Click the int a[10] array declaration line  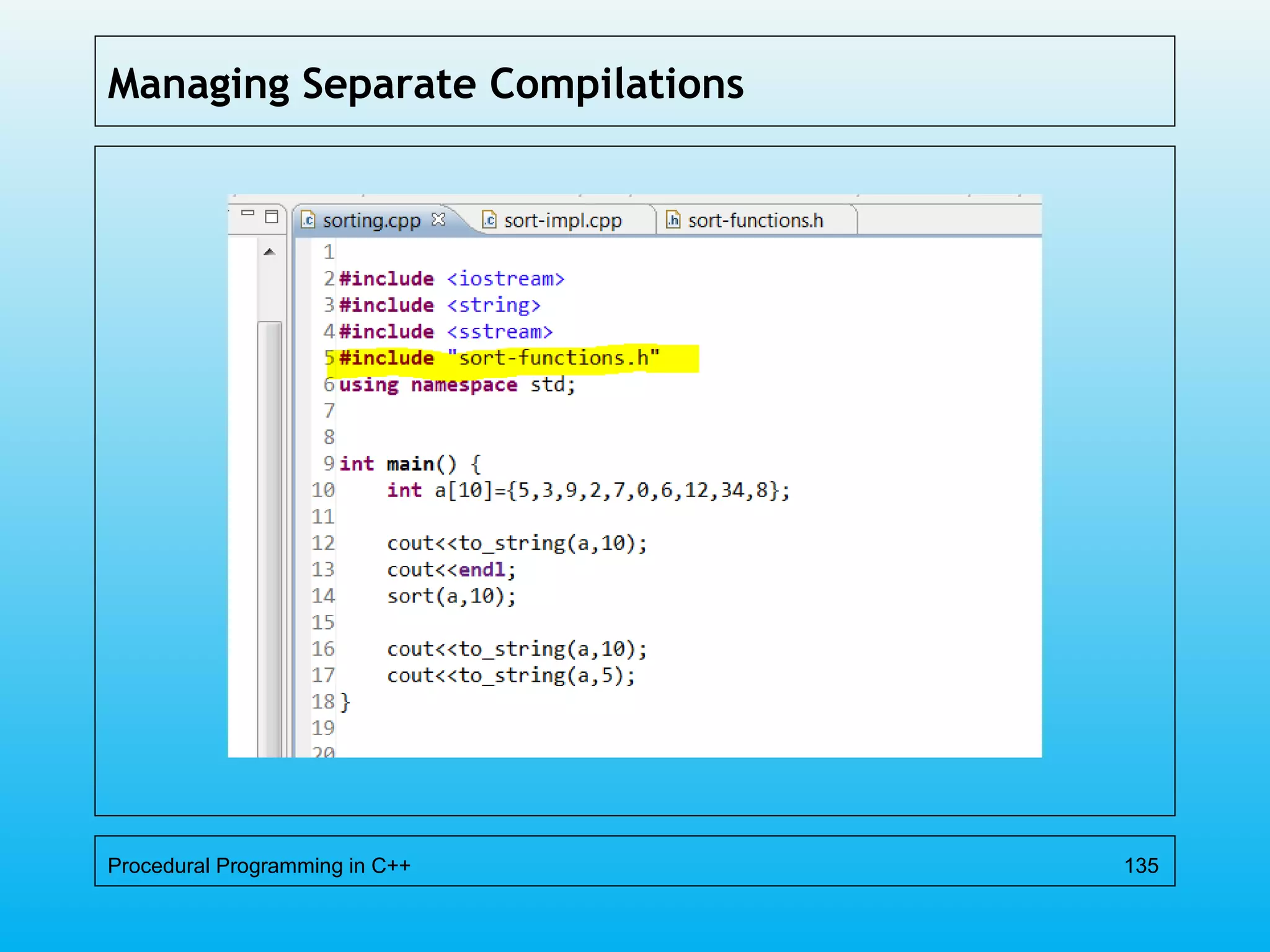[588, 491]
